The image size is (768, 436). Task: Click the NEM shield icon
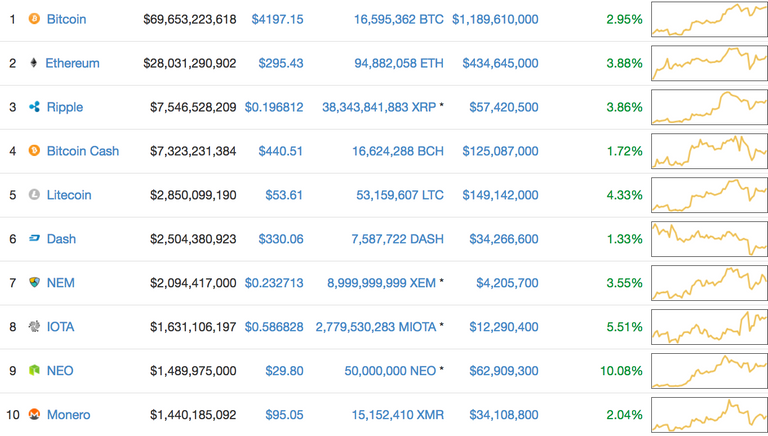click(34, 282)
